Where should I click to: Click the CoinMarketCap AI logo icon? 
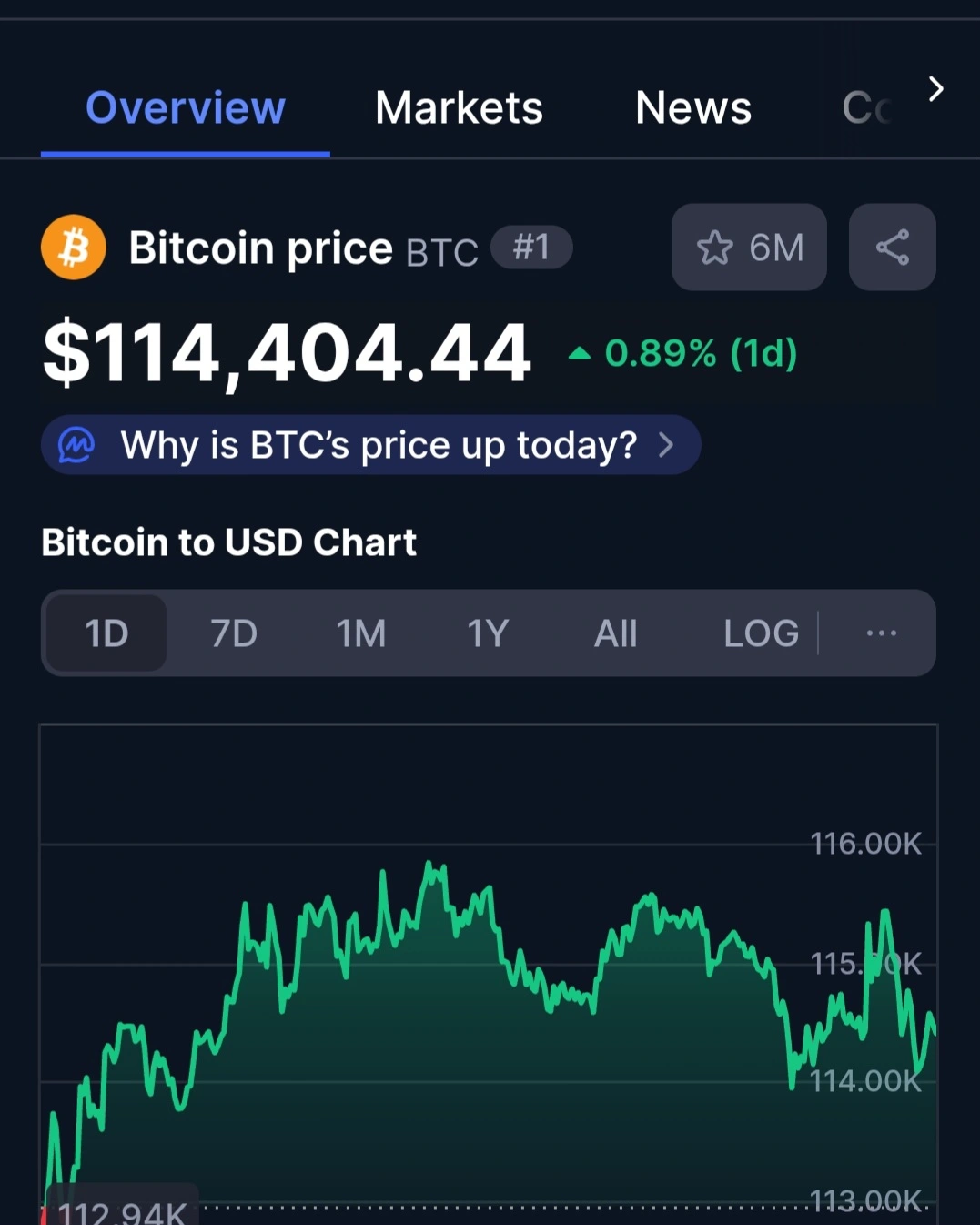tap(76, 445)
